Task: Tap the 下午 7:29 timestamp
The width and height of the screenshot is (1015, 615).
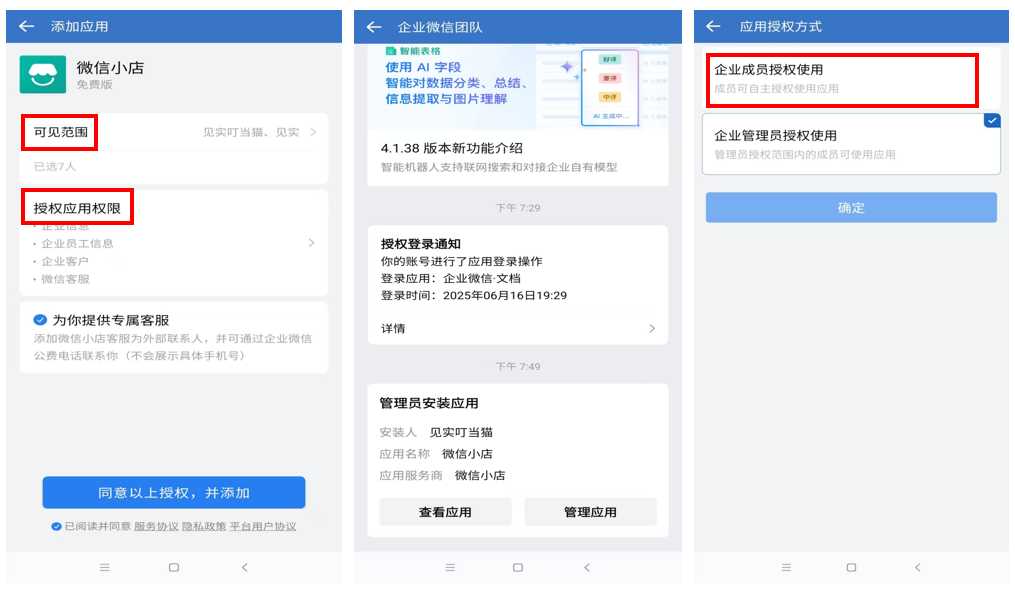Action: click(518, 208)
